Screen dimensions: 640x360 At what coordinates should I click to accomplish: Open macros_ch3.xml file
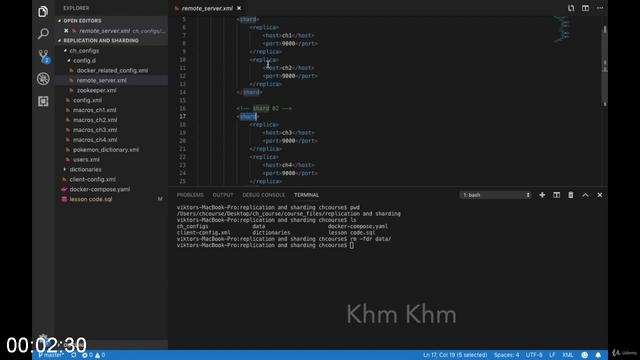click(x=95, y=130)
